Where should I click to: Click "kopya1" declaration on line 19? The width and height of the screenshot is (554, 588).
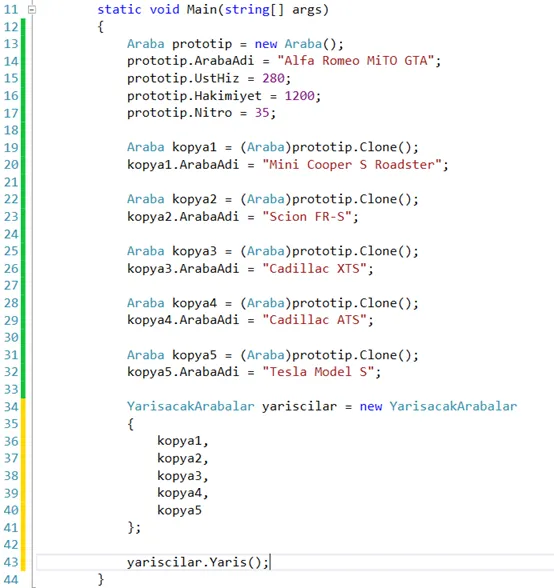[x=194, y=147]
